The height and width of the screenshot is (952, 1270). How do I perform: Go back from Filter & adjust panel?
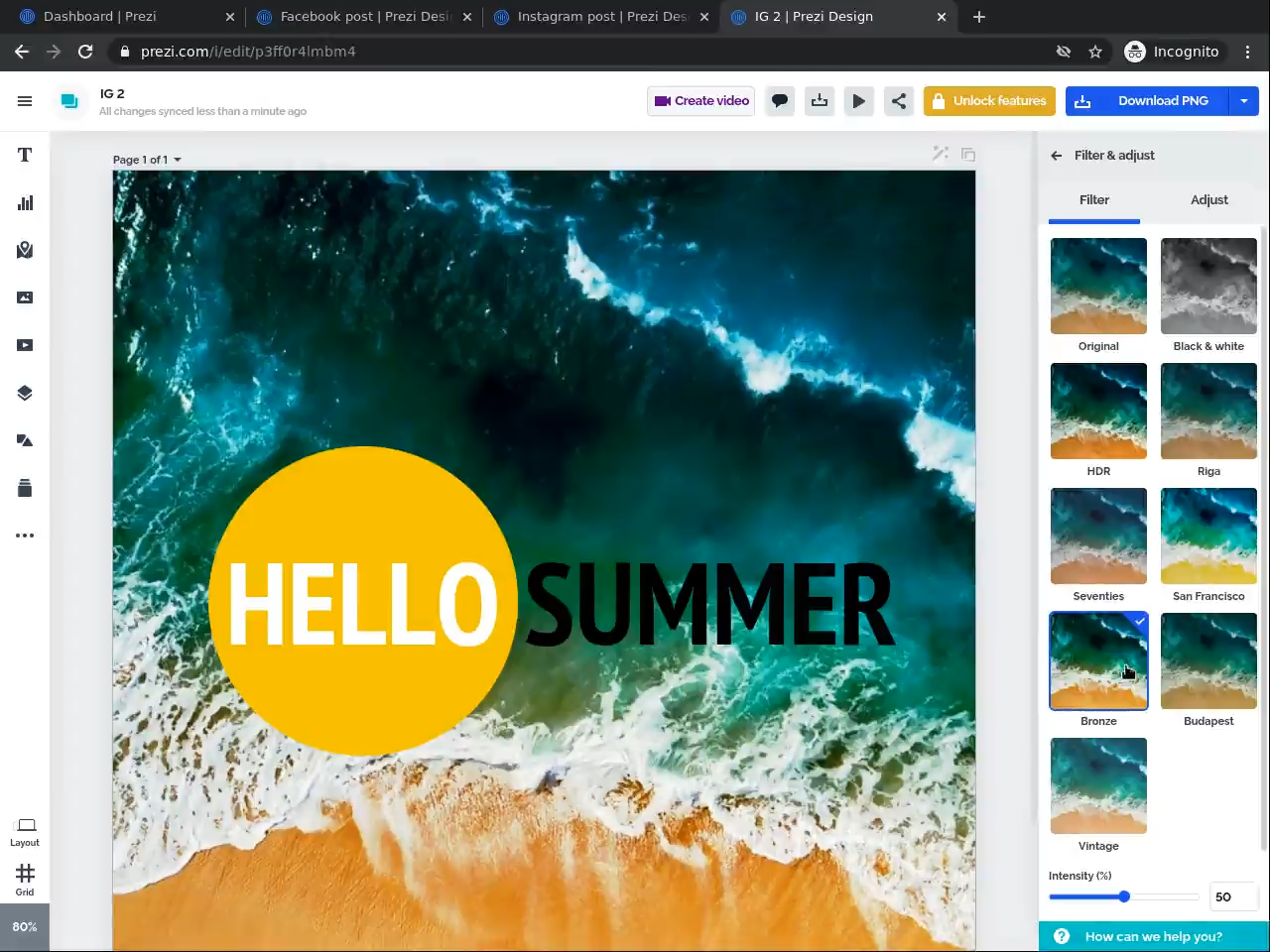(x=1056, y=156)
